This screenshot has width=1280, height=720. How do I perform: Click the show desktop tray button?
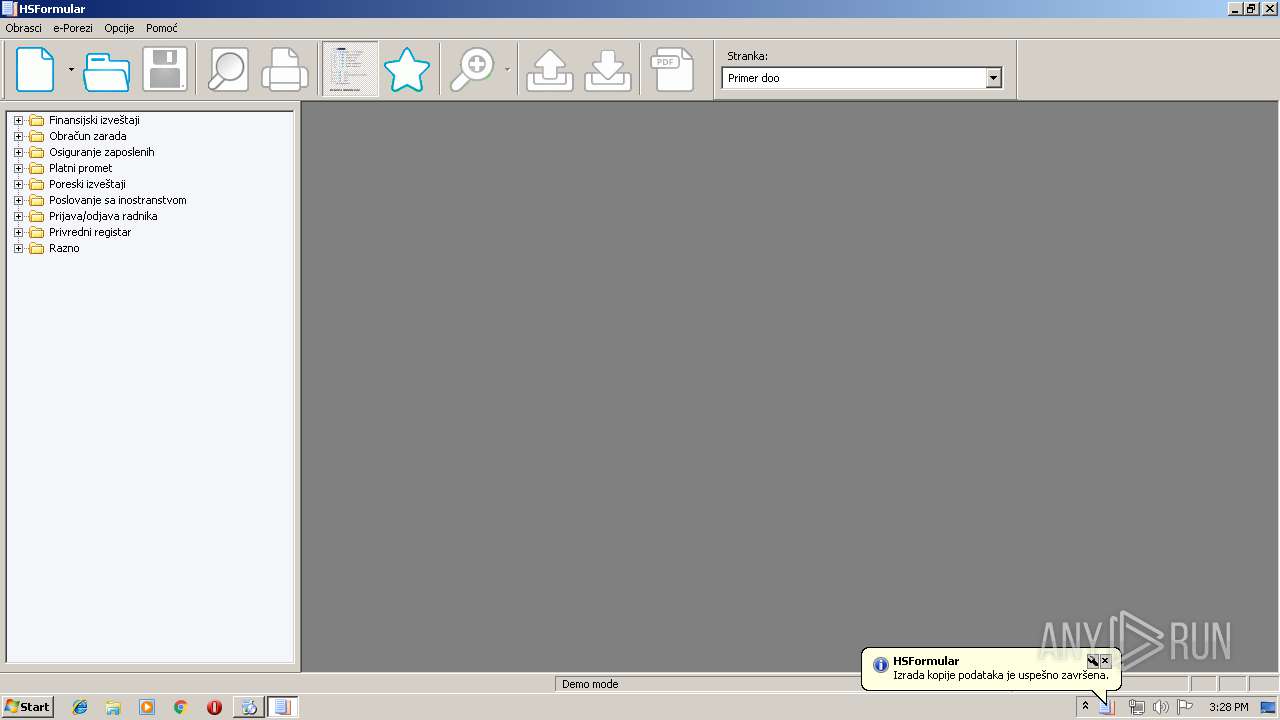[x=1268, y=707]
